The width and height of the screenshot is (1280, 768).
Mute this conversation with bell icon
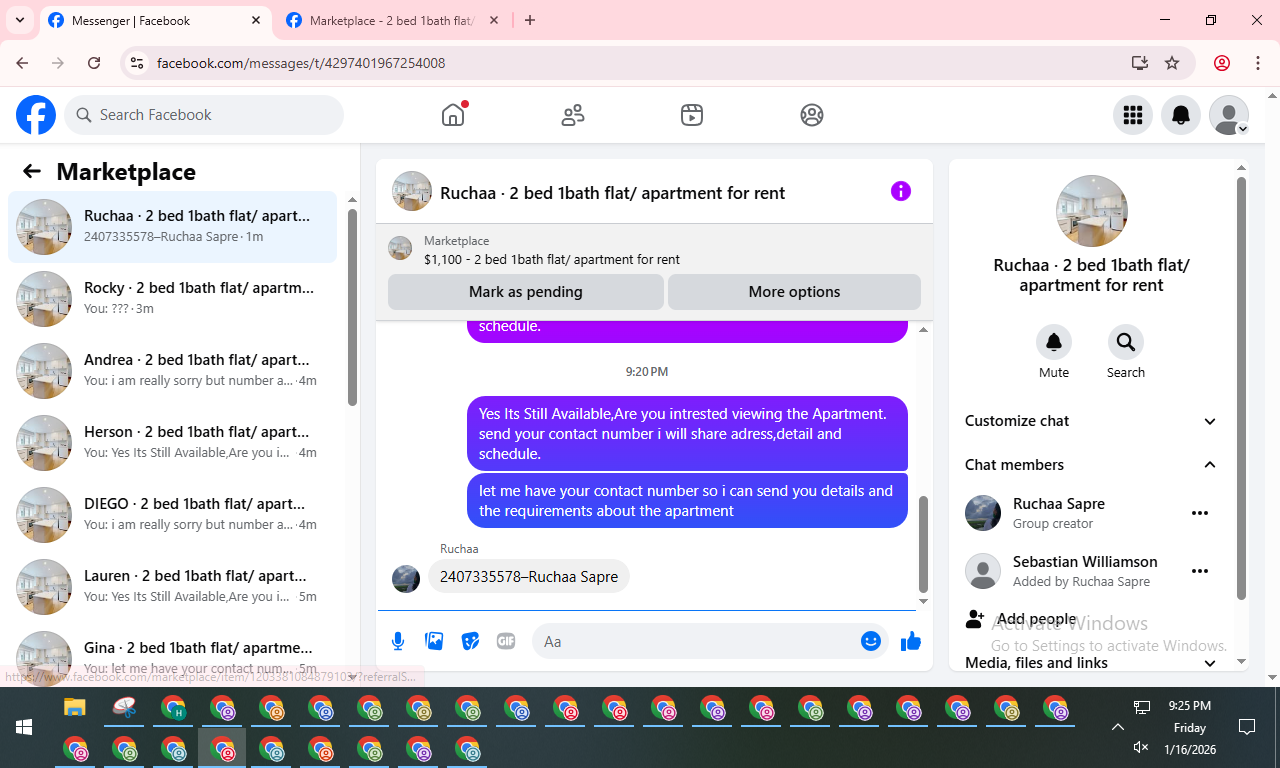pos(1054,342)
